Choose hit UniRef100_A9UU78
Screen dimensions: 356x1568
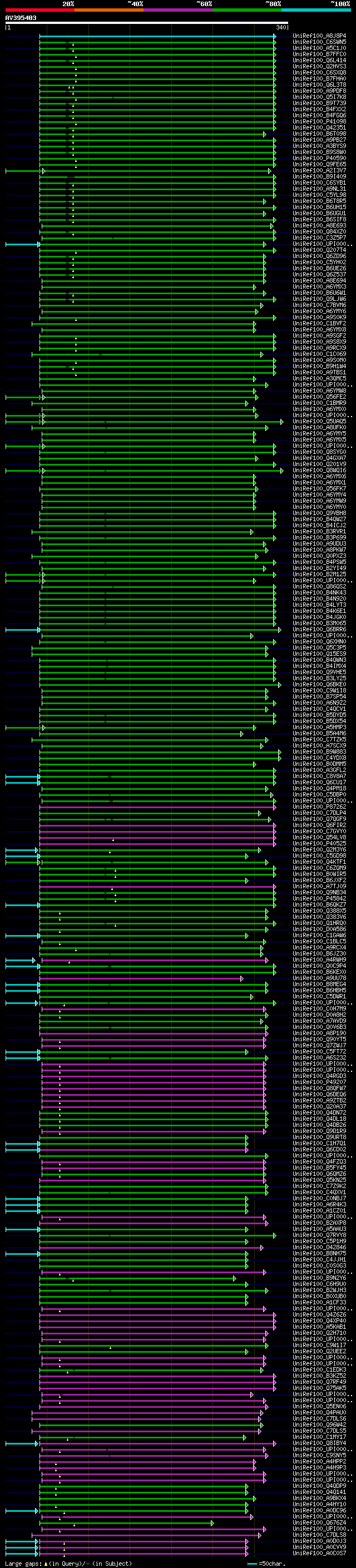319,978
